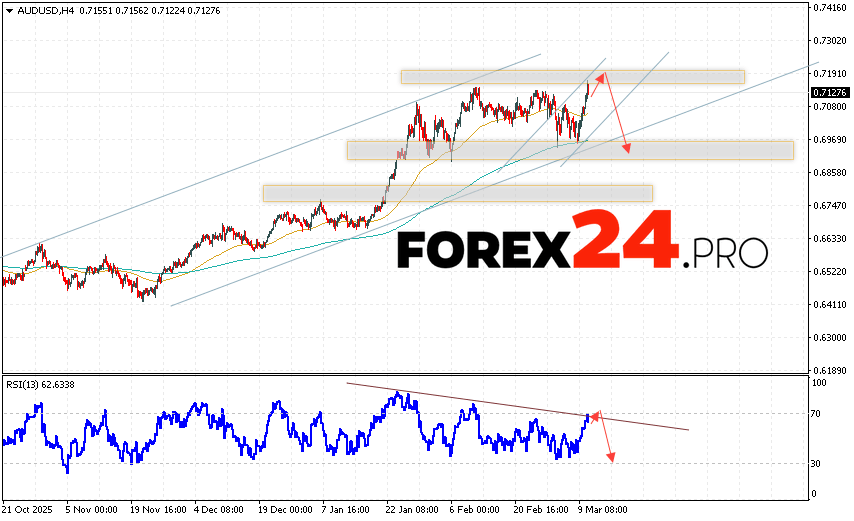Viewport: 854px width, 521px height.
Task: Select the lowest gray support zone rectangle
Action: [457, 193]
